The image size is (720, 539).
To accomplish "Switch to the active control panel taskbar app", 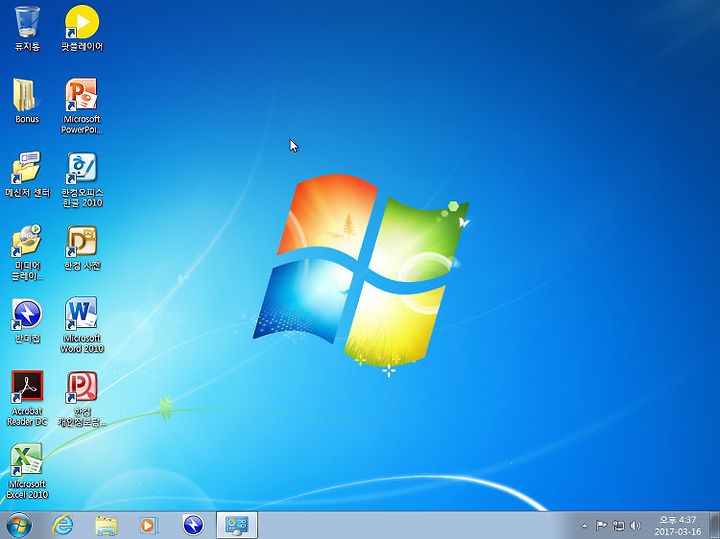I will [x=237, y=525].
